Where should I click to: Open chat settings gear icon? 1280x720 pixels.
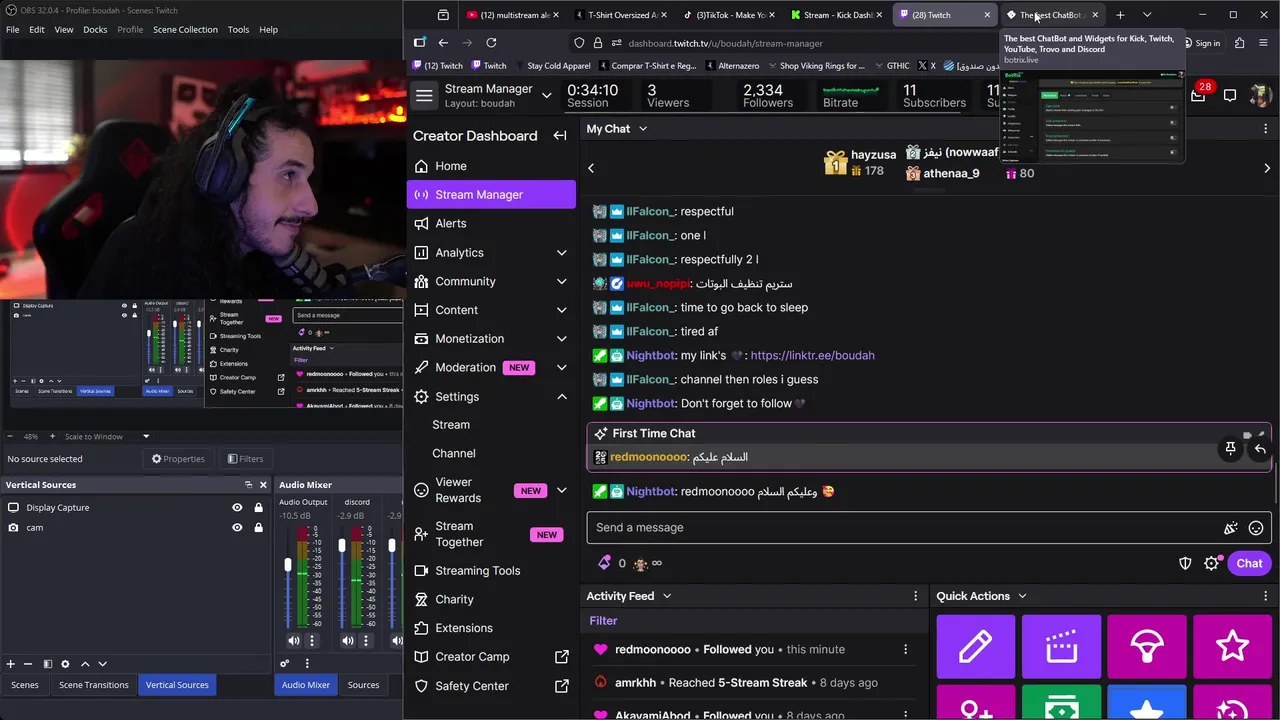(1211, 564)
